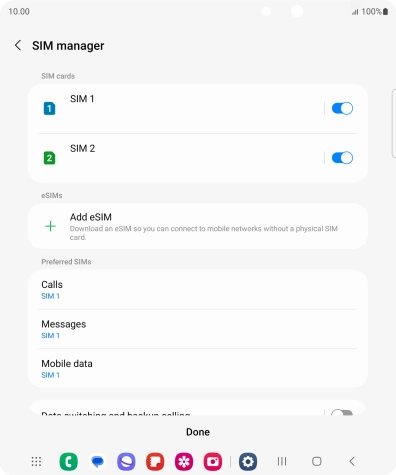Tap the Add eSIM option
This screenshot has width=396, height=475.
pos(198,226)
